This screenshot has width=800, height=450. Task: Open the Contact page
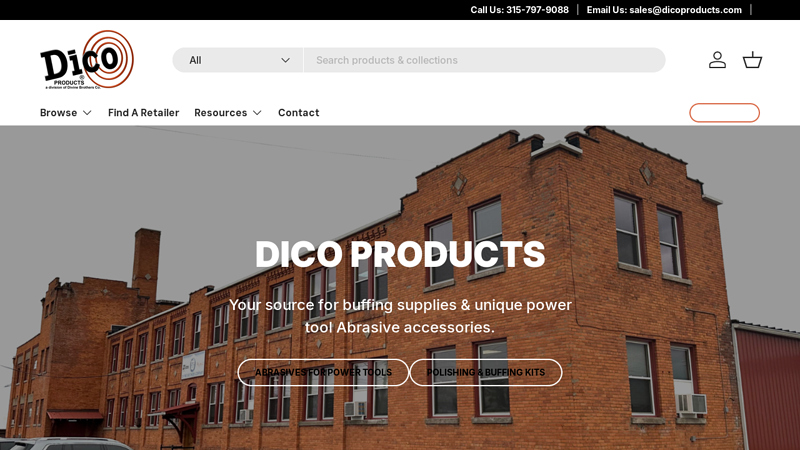pyautogui.click(x=298, y=113)
